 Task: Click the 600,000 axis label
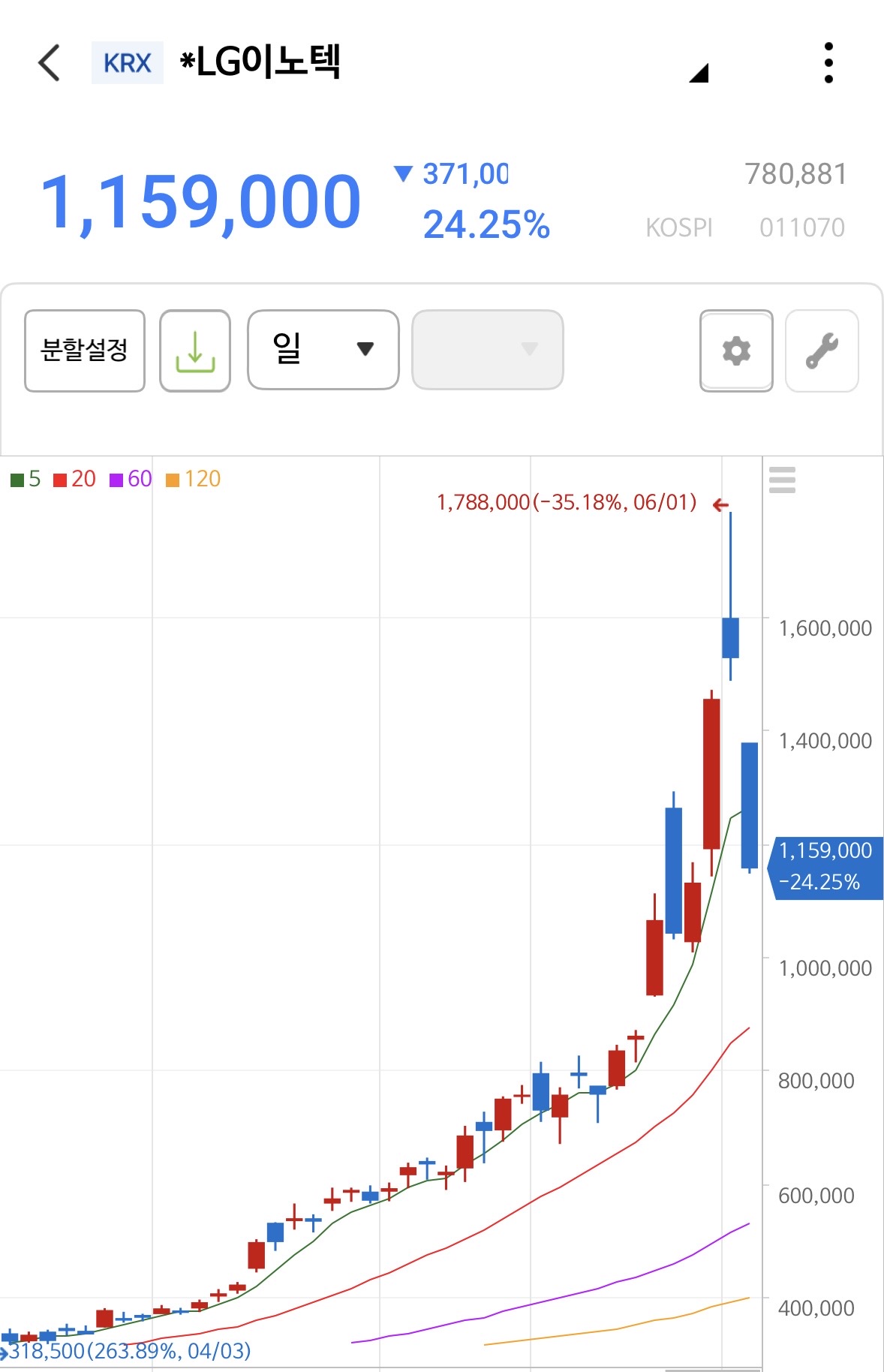(x=816, y=1196)
